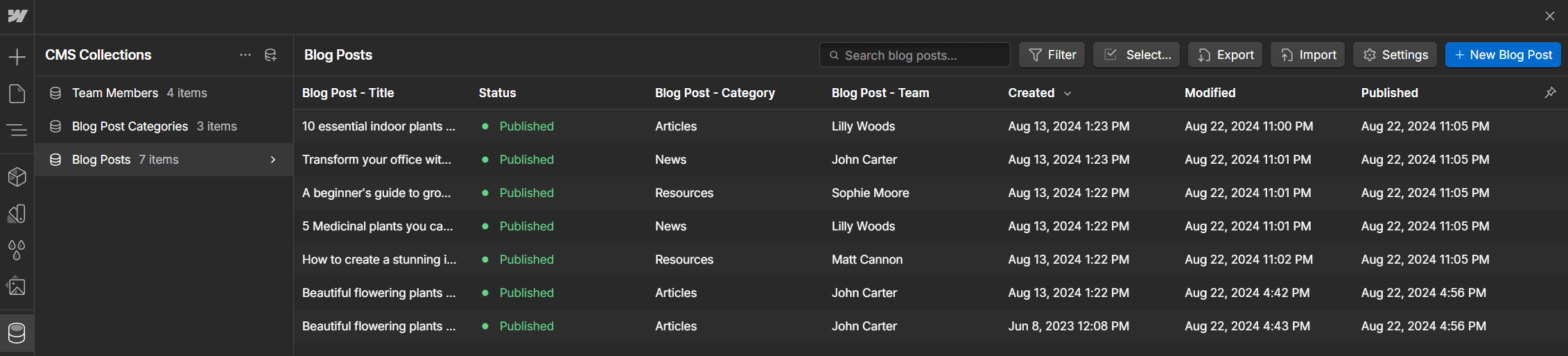
Task: Expand the Blog Posts collection chevron
Action: (273, 160)
